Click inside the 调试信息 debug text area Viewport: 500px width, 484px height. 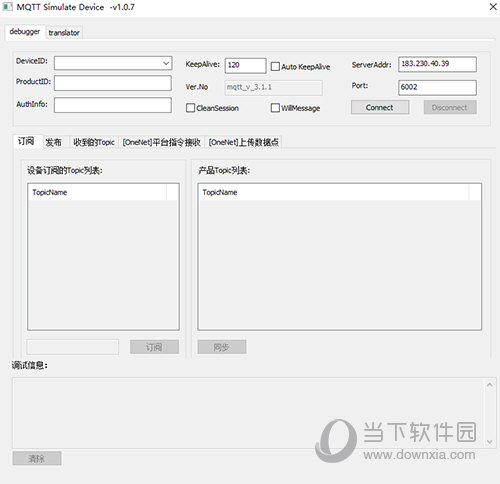tap(248, 413)
